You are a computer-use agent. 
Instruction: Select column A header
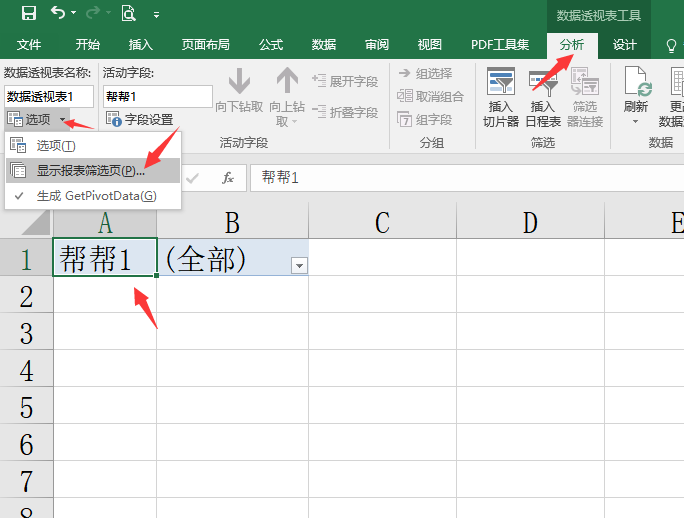pos(105,223)
